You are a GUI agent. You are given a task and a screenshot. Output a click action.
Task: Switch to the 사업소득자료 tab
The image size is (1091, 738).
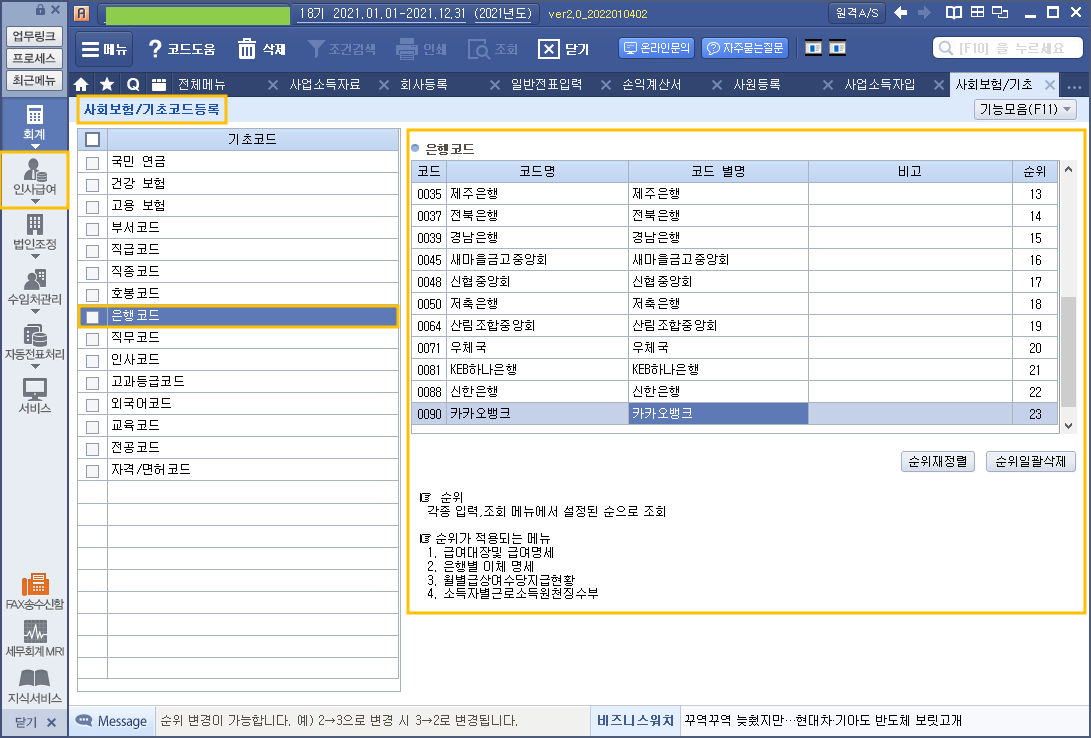[324, 85]
